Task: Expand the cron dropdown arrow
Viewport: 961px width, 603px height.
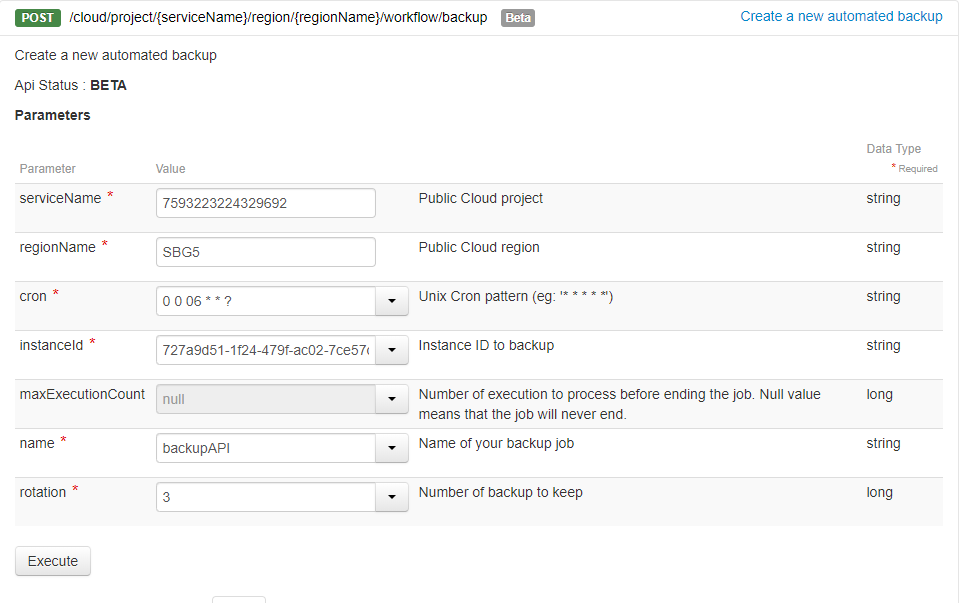Action: [x=391, y=301]
